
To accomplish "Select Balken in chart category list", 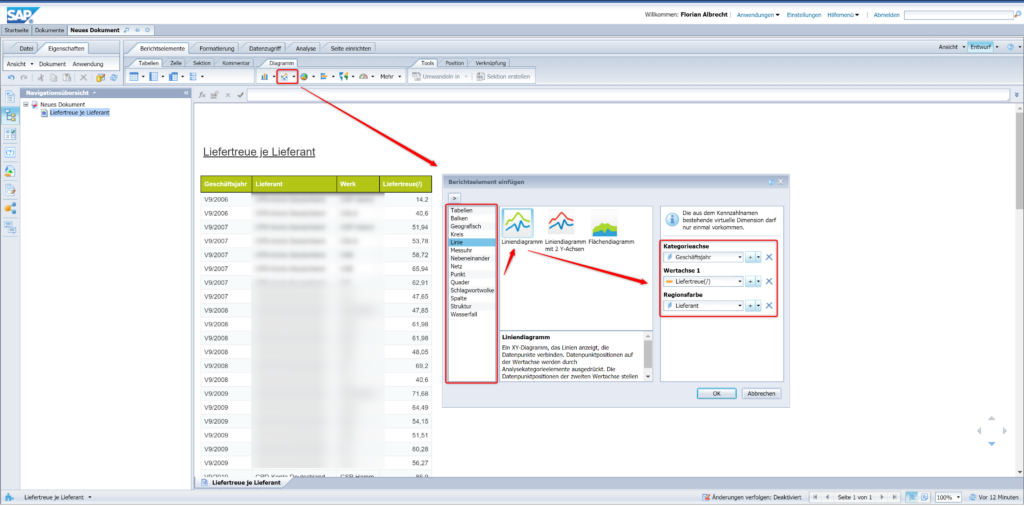I will pyautogui.click(x=460, y=218).
